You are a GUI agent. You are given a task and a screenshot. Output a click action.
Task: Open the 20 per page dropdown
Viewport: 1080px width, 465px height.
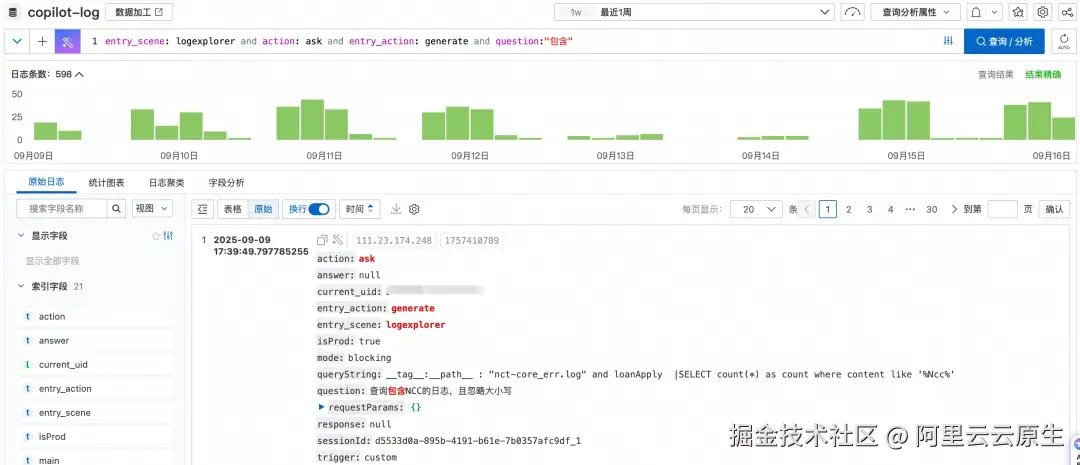[756, 209]
